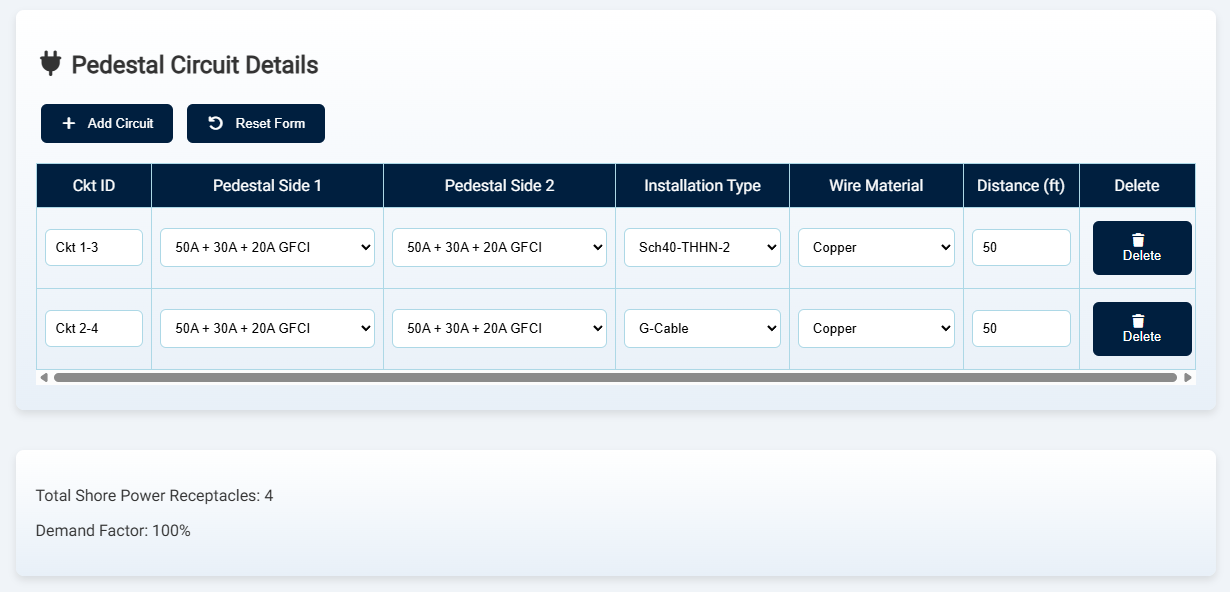1230x592 pixels.
Task: Click the scrollbar left arrow
Action: (x=43, y=378)
